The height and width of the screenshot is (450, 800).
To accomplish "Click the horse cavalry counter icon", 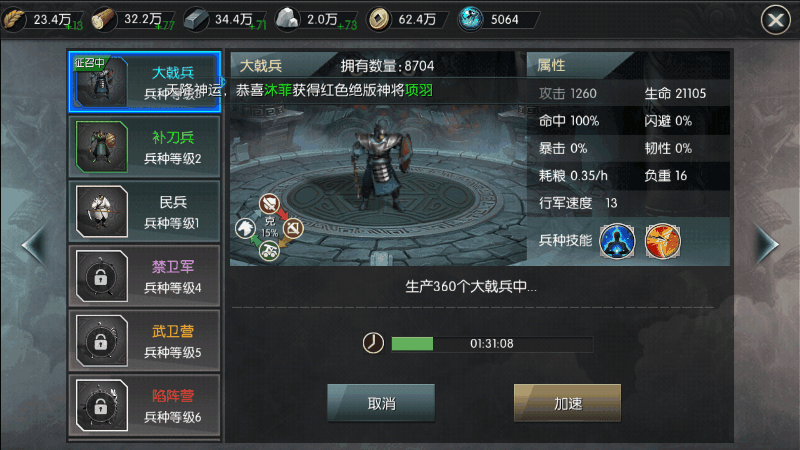I will (x=245, y=228).
